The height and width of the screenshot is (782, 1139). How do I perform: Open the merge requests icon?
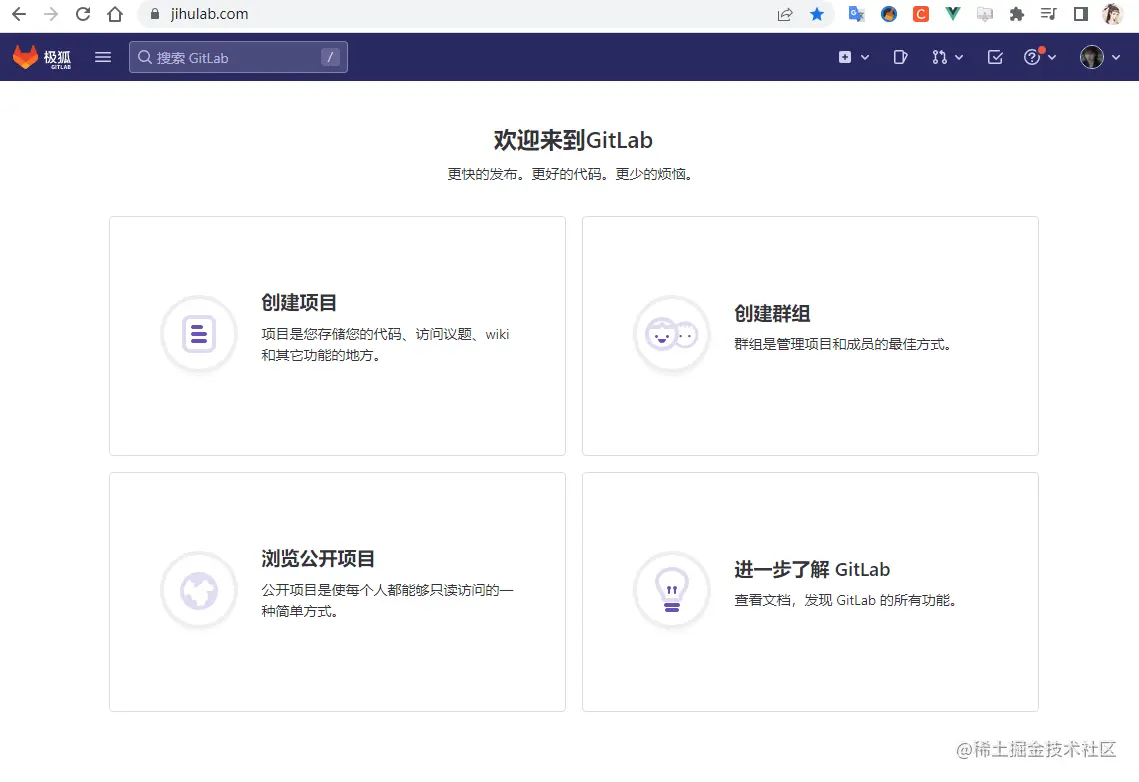(x=939, y=57)
